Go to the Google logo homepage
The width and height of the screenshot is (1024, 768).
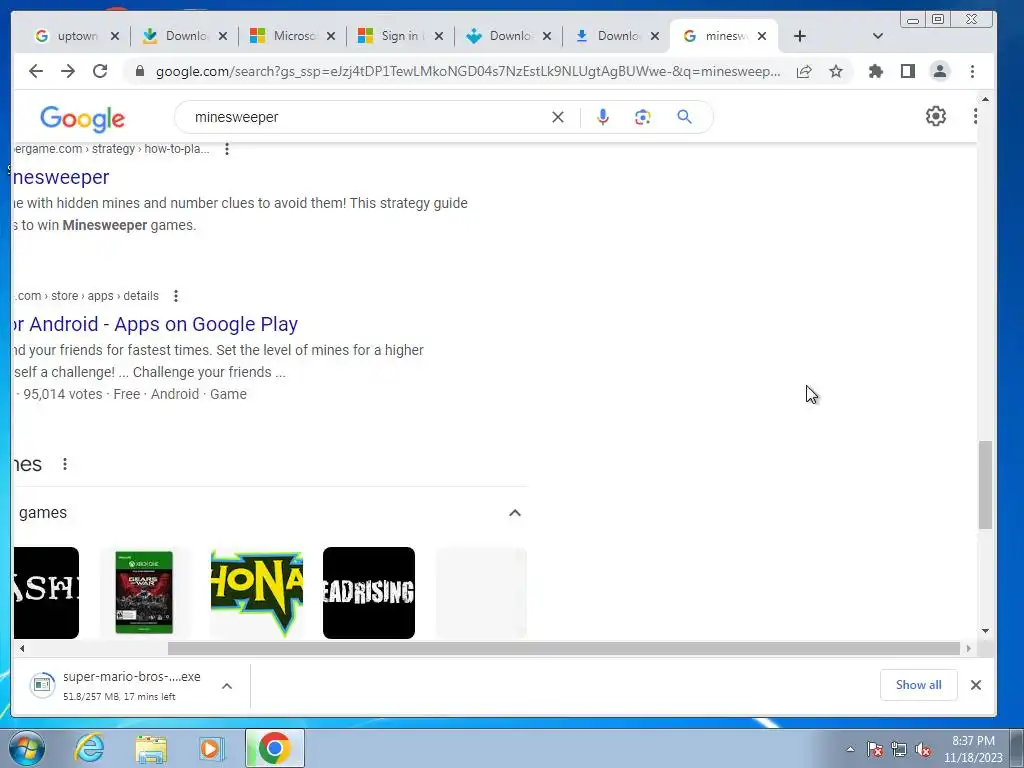(x=82, y=118)
